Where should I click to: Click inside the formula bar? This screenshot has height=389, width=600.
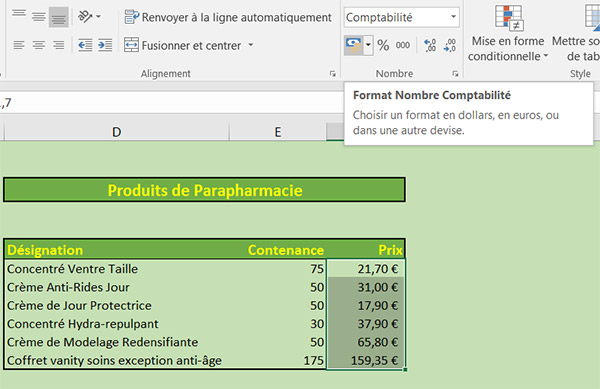click(172, 103)
